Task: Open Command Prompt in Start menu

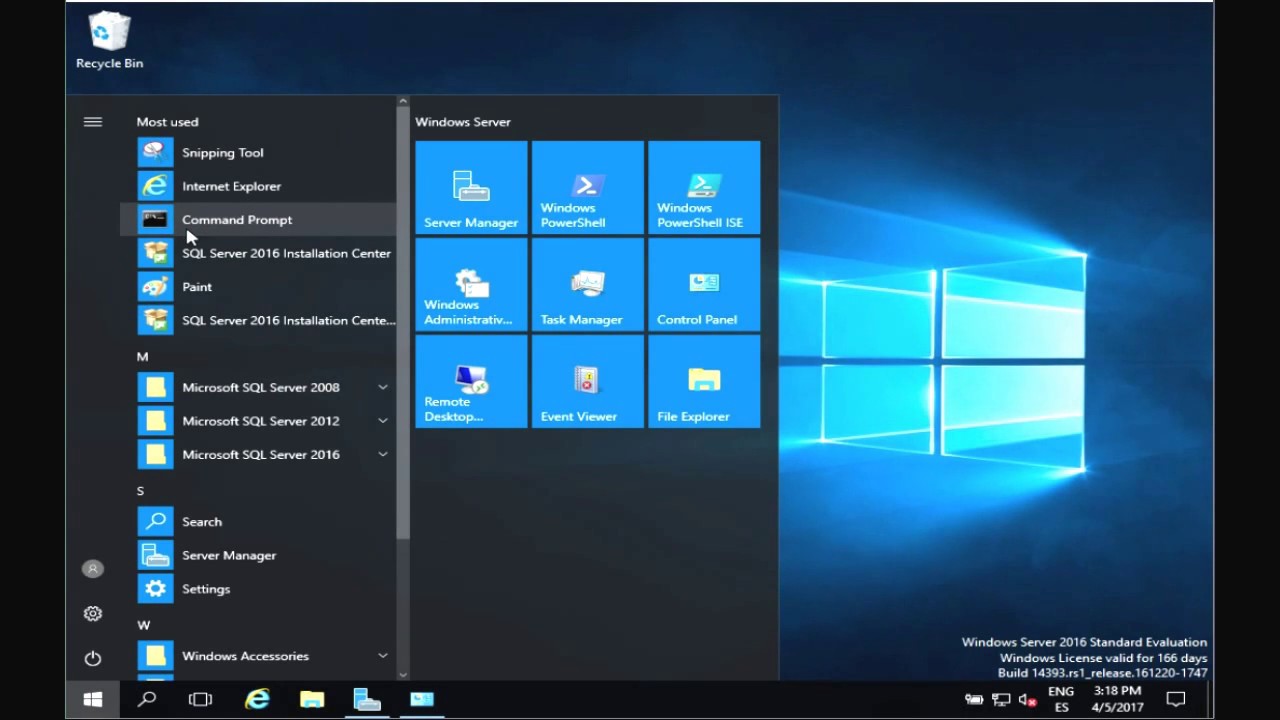Action: 258,219
